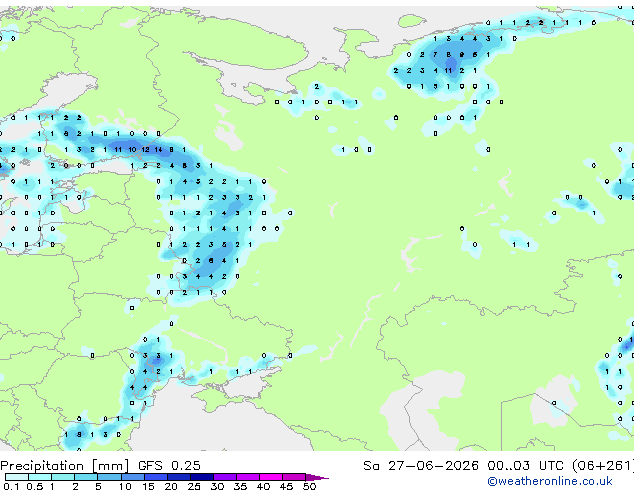Click the 30–35 mm purple legend box
The height and width of the screenshot is (490, 634).
pos(224,477)
